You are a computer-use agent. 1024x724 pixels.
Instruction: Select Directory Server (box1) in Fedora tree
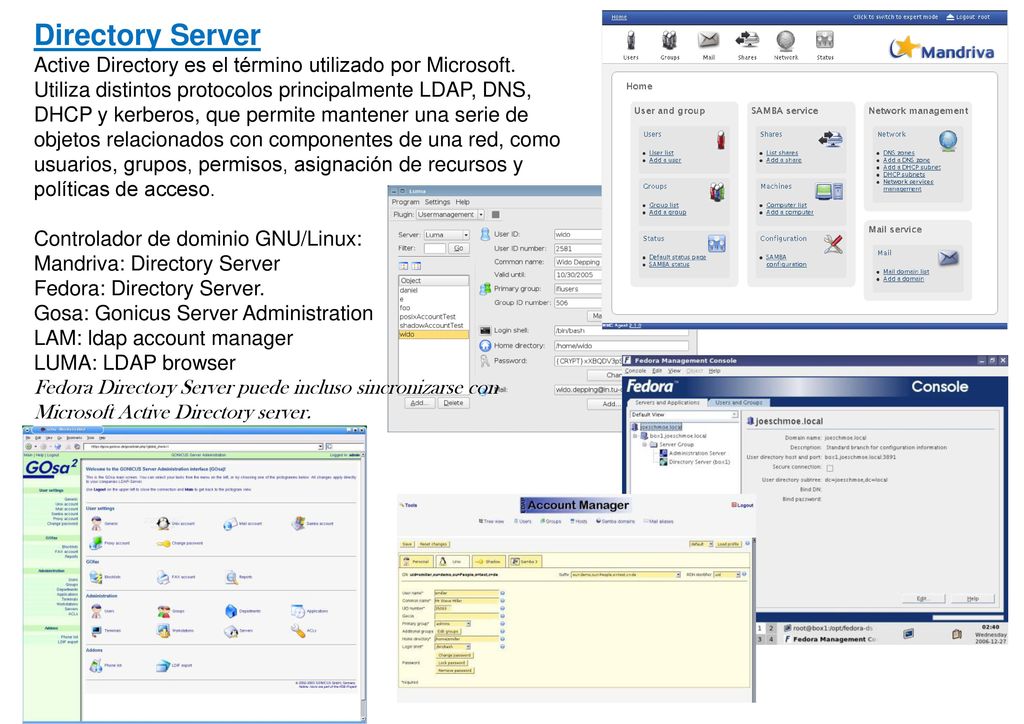[699, 462]
